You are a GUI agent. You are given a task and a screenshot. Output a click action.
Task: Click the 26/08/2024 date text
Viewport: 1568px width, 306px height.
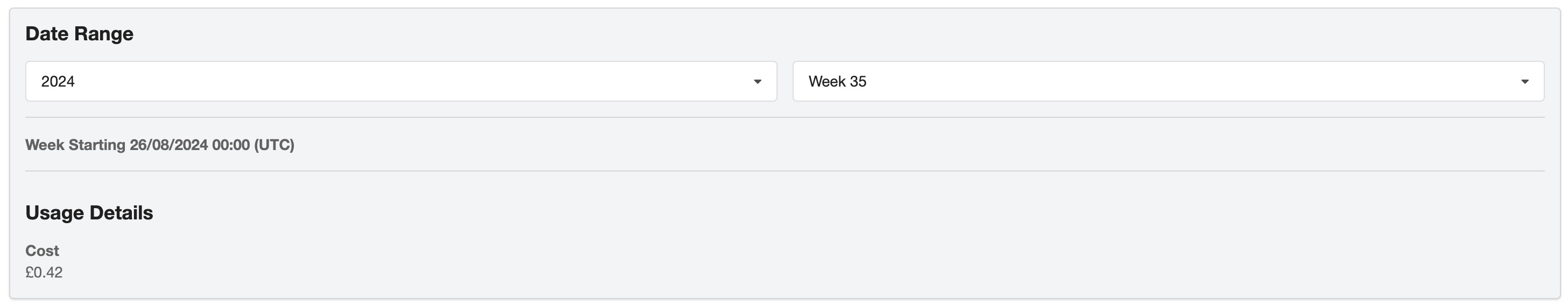168,145
